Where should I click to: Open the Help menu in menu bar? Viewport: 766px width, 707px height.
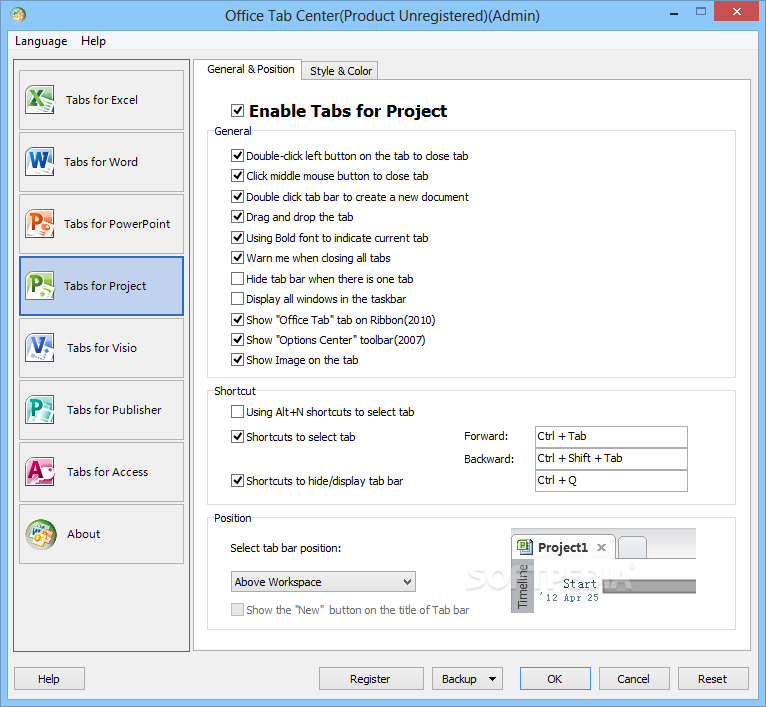(x=93, y=41)
